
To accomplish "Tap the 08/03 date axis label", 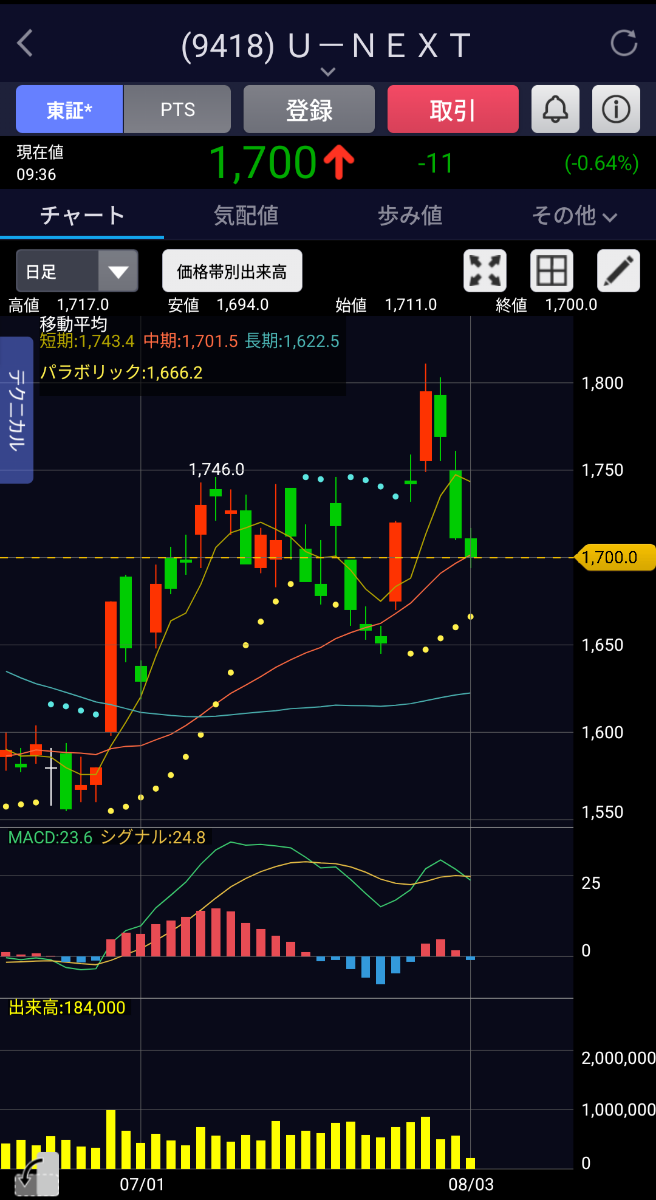I will tap(470, 1184).
